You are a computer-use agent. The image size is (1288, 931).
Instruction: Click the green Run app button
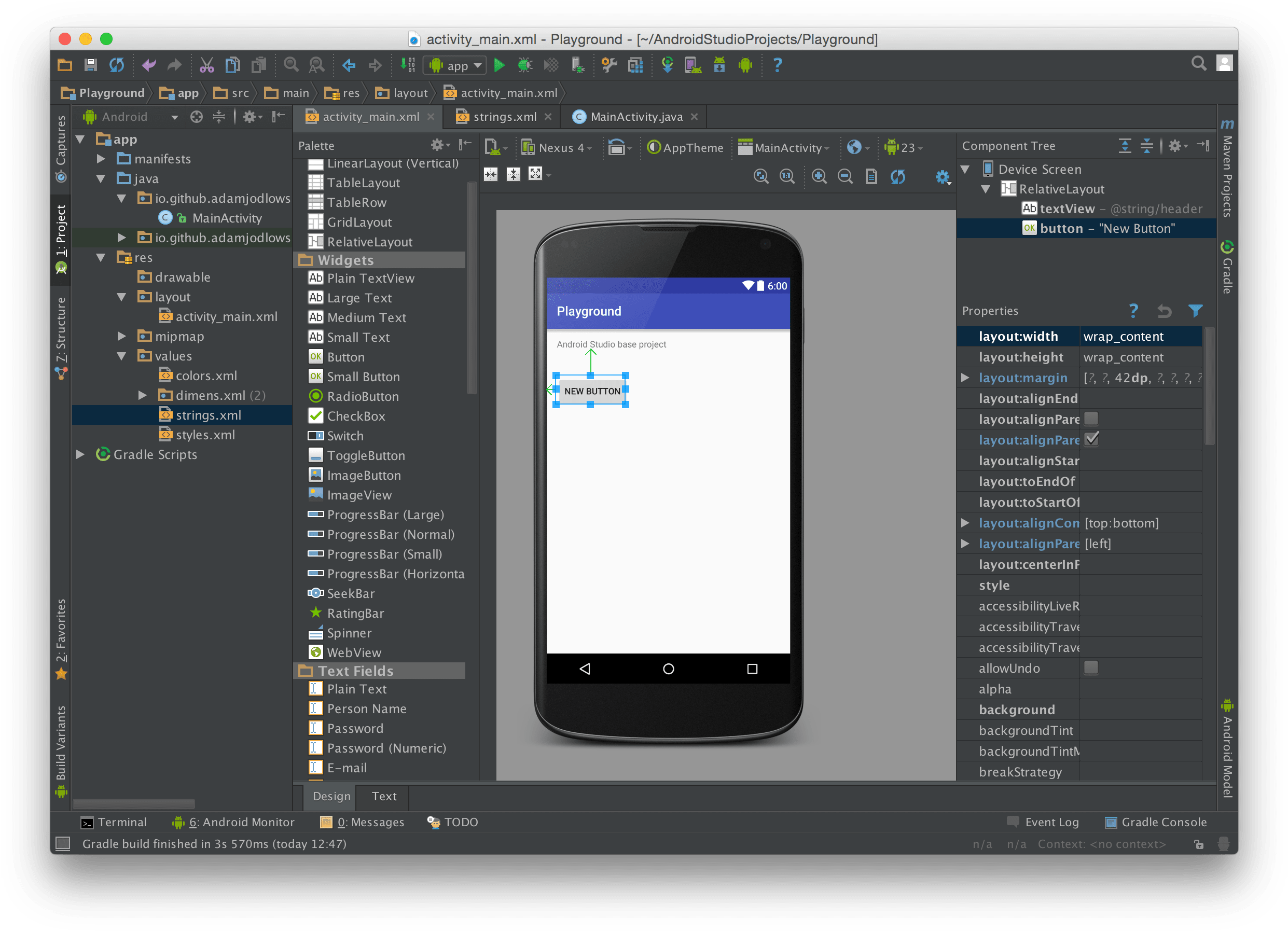(499, 65)
